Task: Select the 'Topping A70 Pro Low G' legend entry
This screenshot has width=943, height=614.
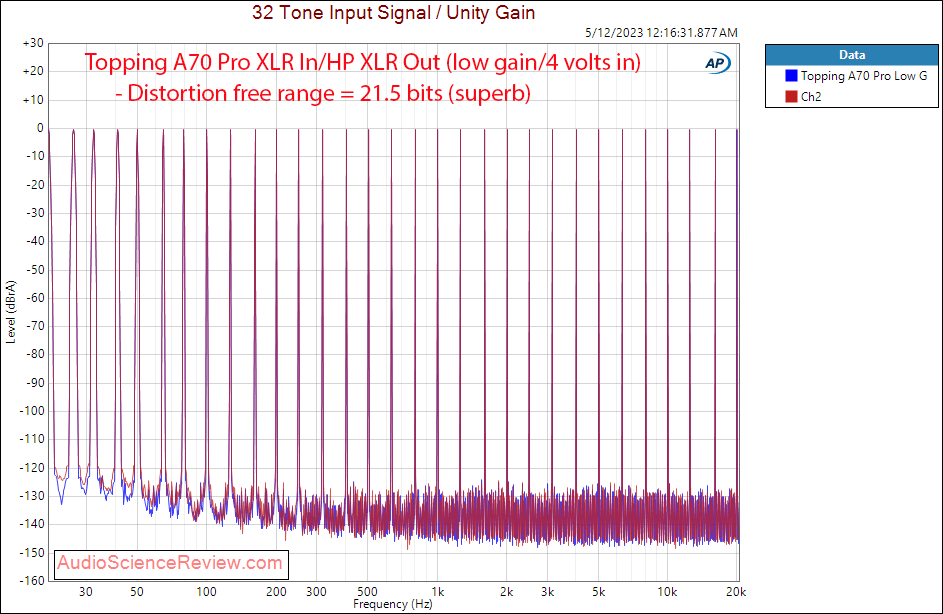Action: point(856,76)
